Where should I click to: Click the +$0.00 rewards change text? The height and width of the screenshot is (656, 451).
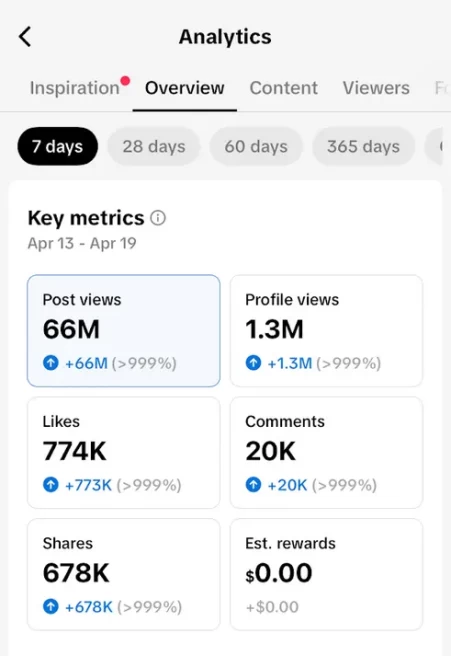pyautogui.click(x=272, y=607)
